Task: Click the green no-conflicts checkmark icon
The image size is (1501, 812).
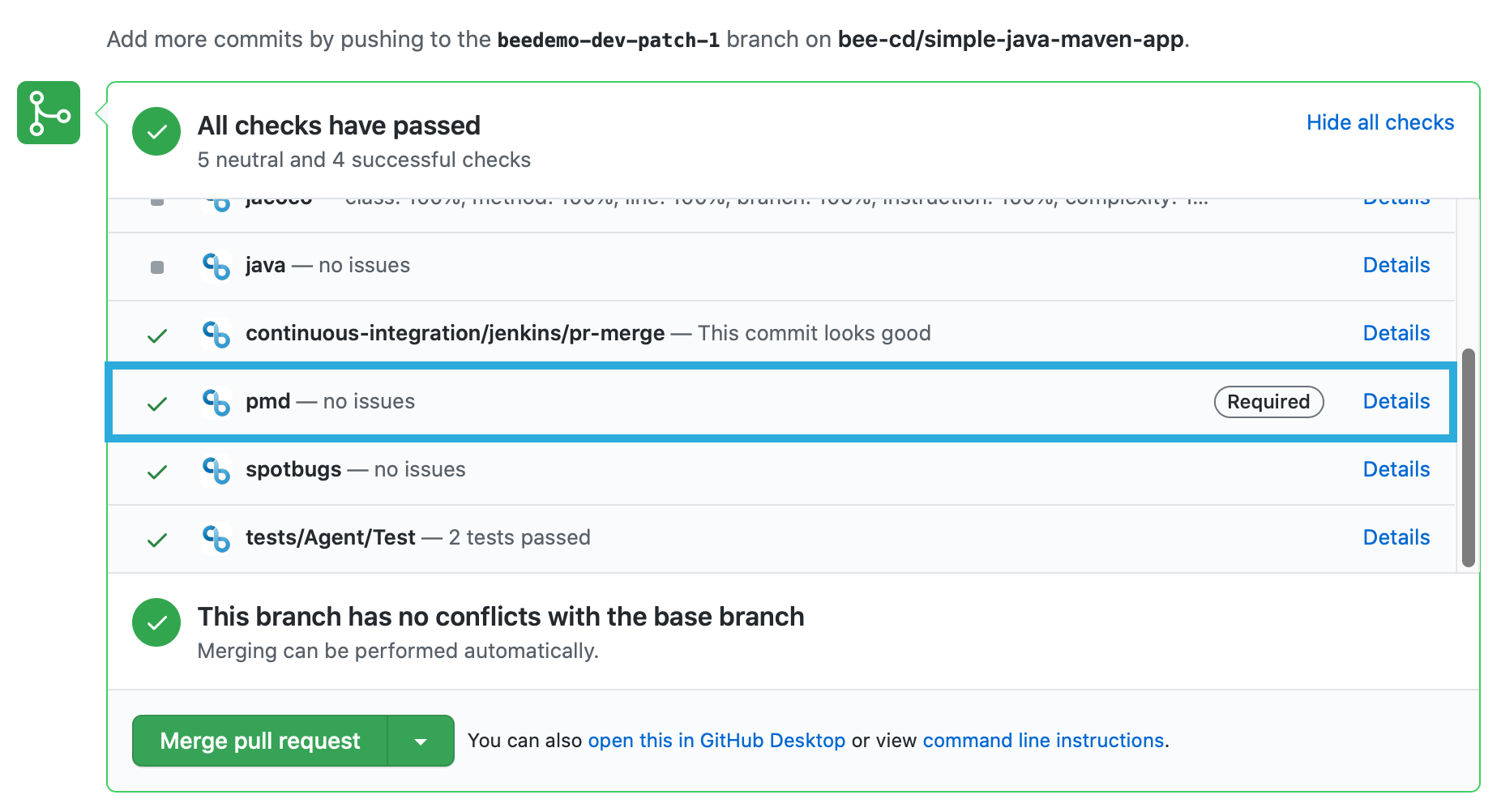Action: click(156, 622)
